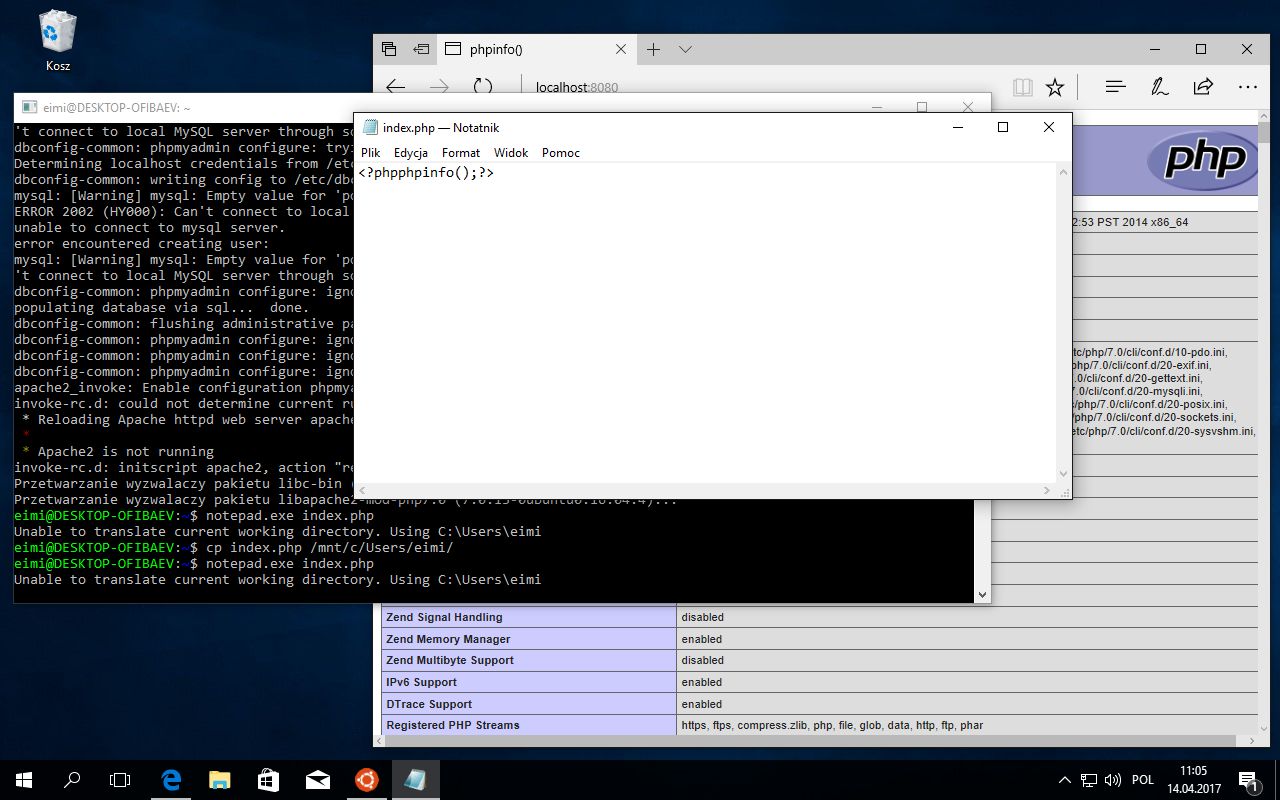Click the terminal scrollbar down arrow

(982, 595)
